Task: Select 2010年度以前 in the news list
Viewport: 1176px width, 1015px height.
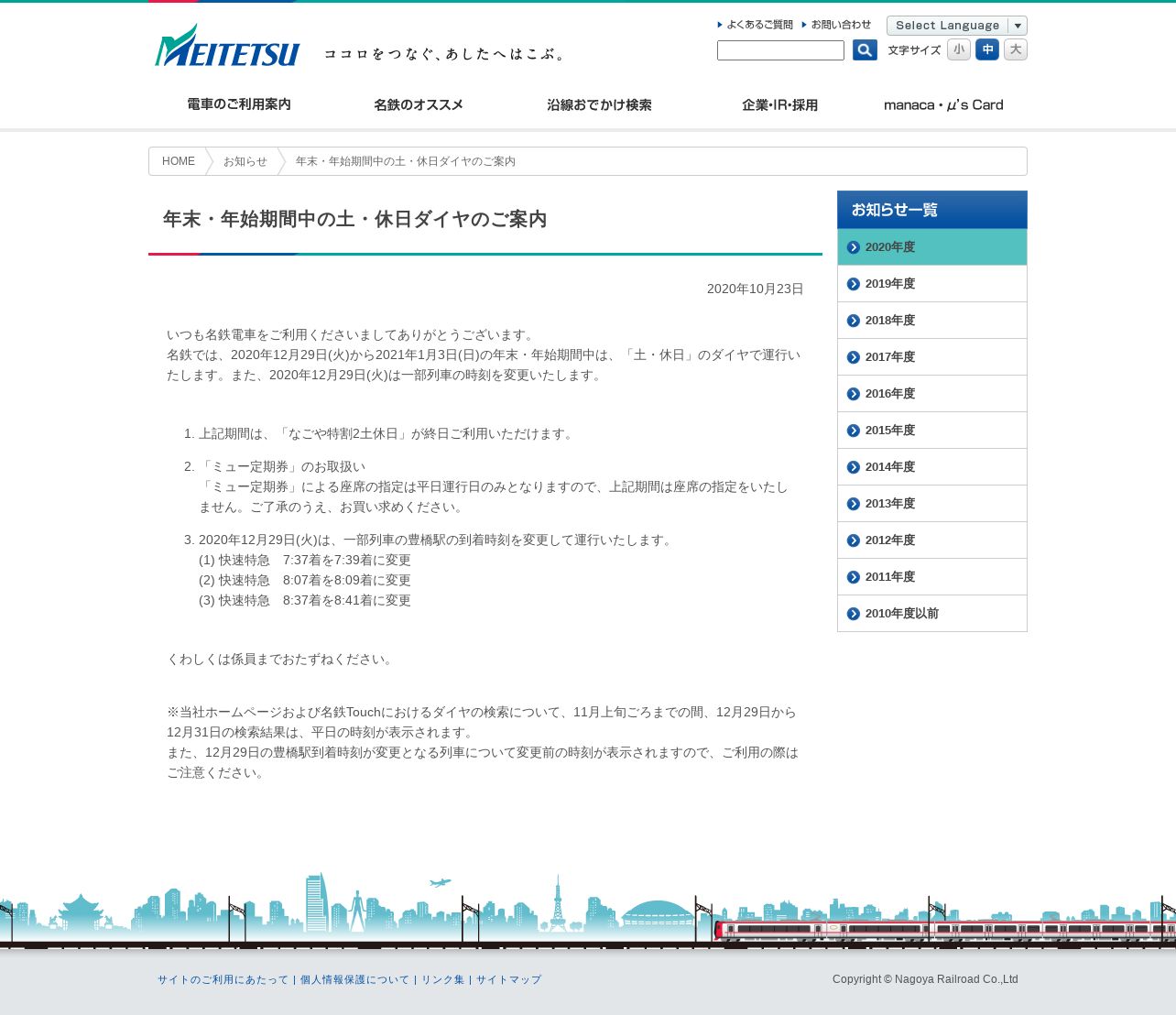Action: 932,614
